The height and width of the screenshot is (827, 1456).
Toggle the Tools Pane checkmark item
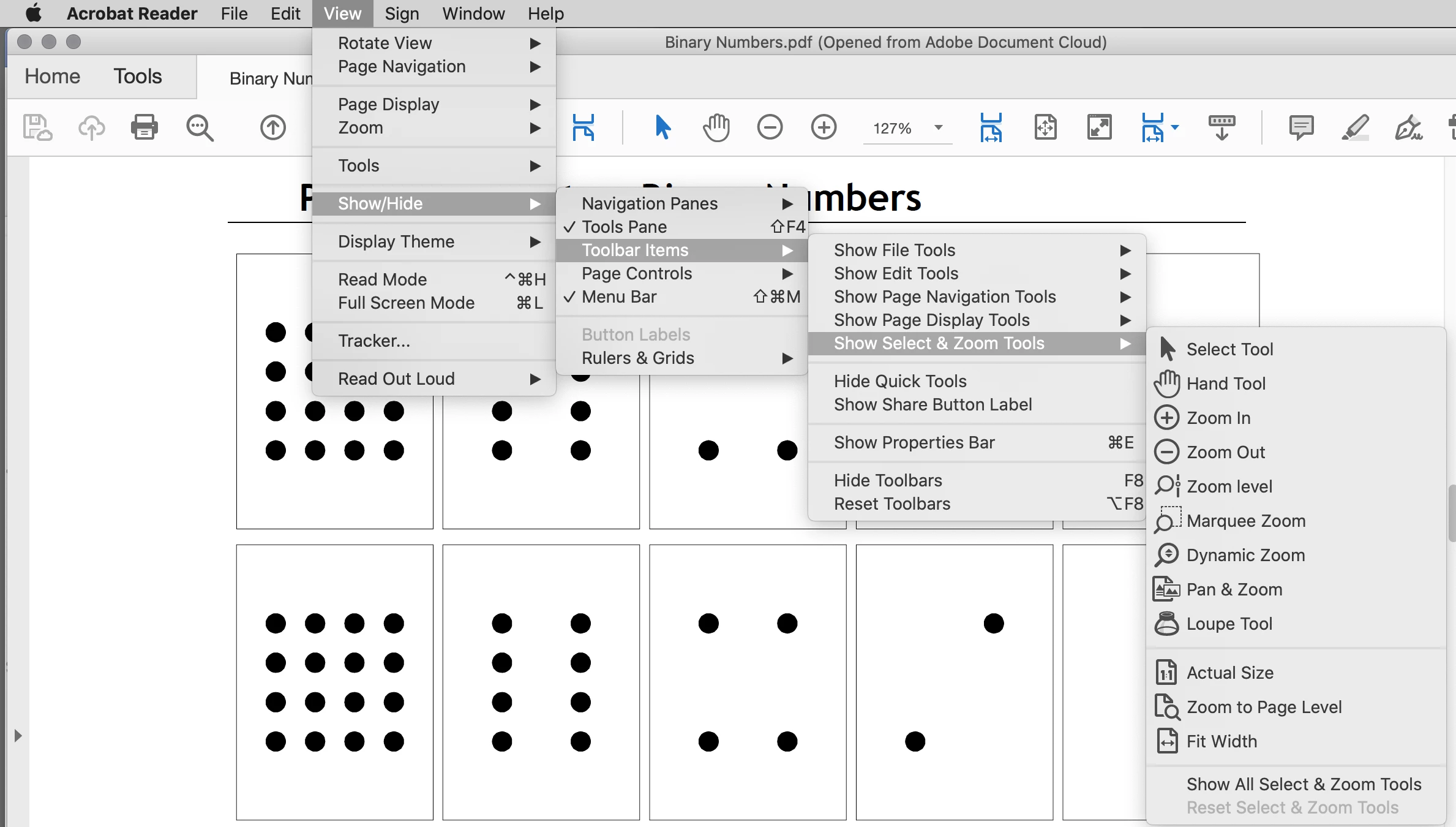tap(624, 227)
